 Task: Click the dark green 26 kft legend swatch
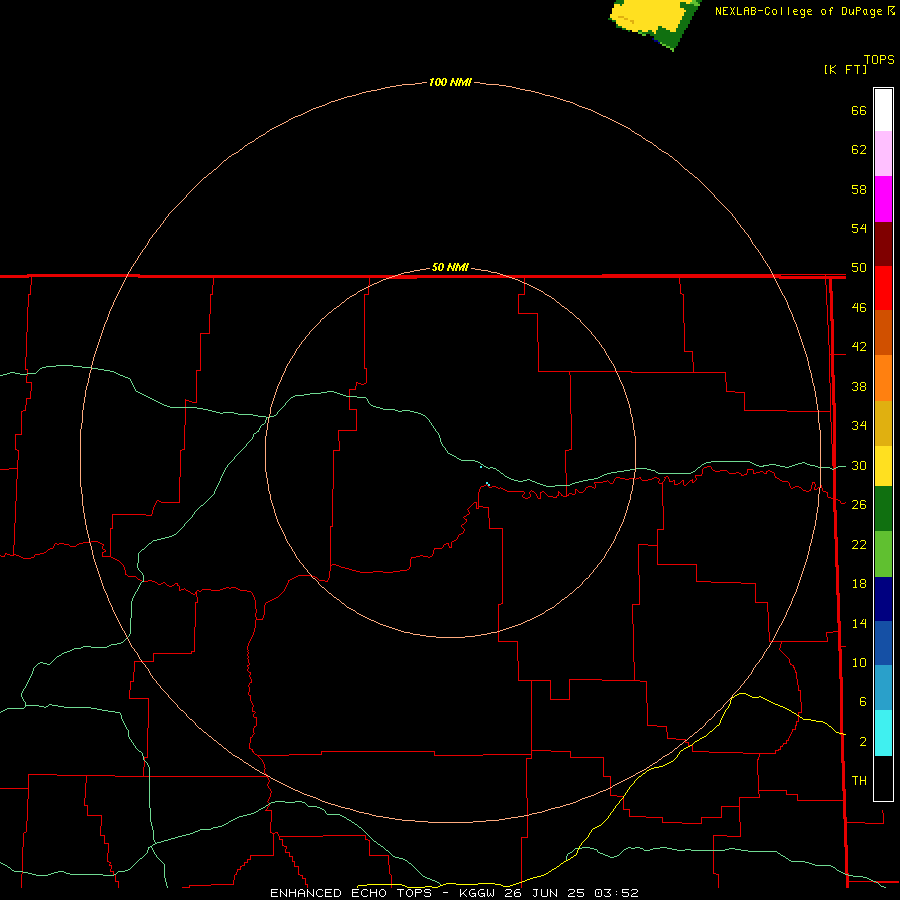[883, 509]
